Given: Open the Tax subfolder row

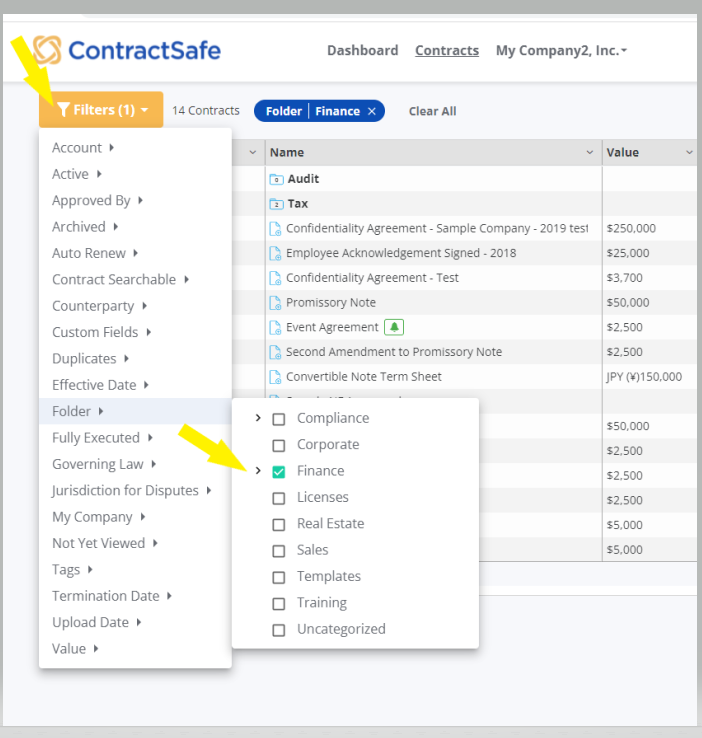Looking at the screenshot, I should [298, 204].
